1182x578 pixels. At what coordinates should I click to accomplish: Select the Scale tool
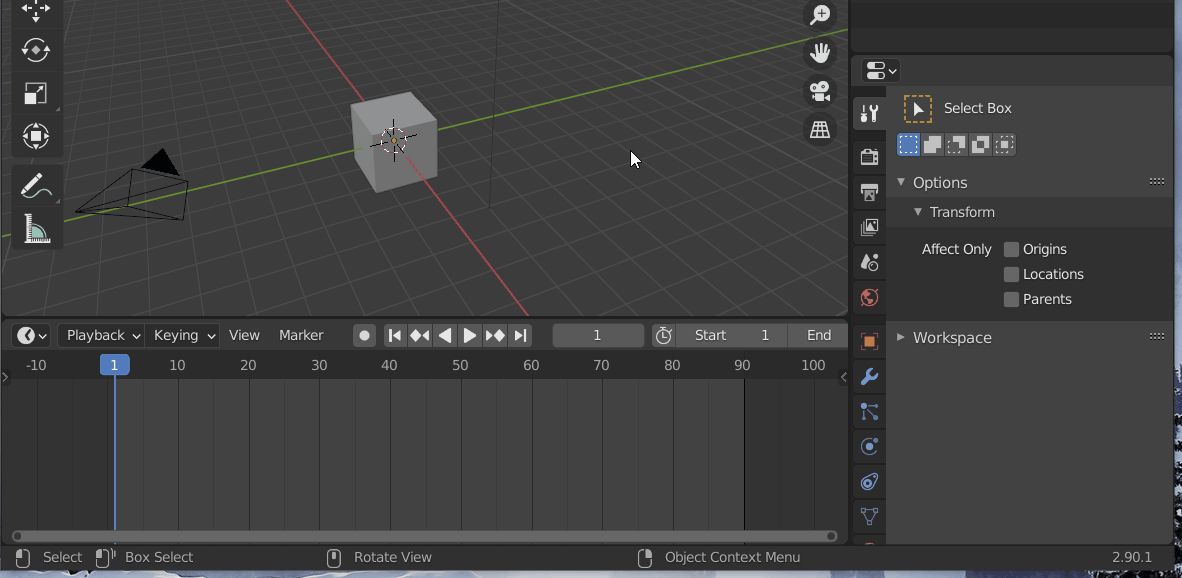click(x=35, y=93)
